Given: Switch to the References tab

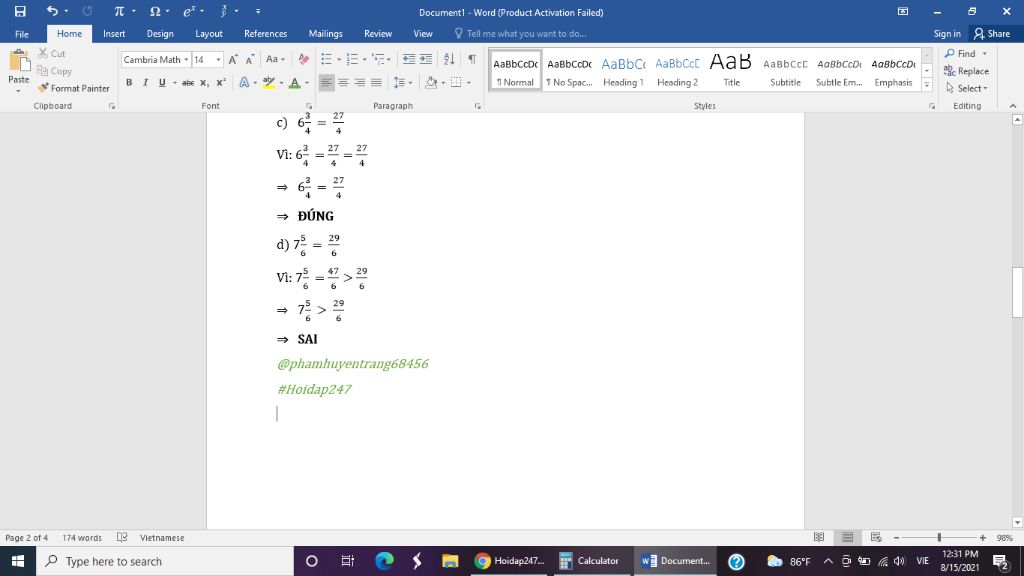Looking at the screenshot, I should point(265,33).
